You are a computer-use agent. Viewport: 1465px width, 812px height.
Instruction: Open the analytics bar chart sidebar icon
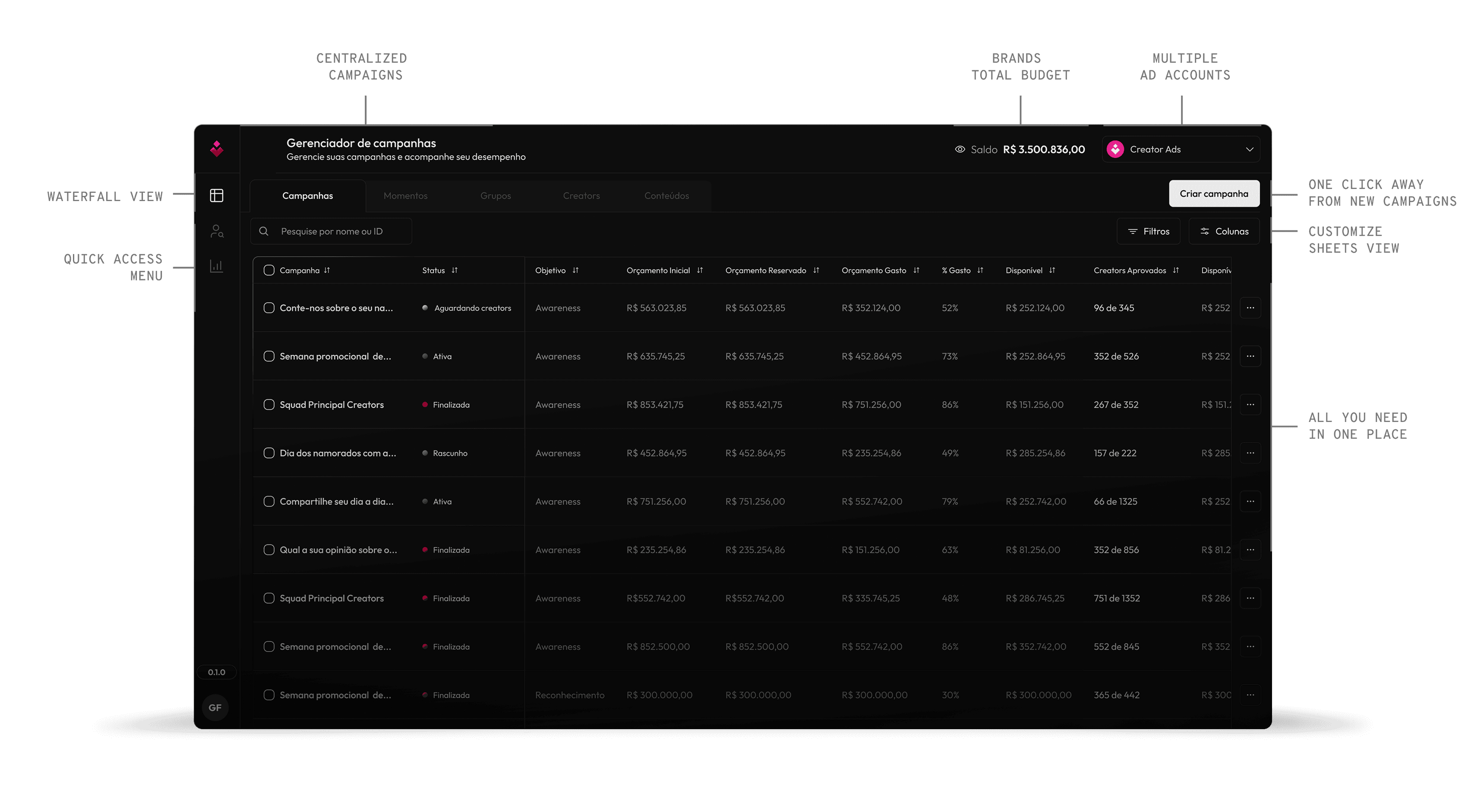click(x=216, y=266)
